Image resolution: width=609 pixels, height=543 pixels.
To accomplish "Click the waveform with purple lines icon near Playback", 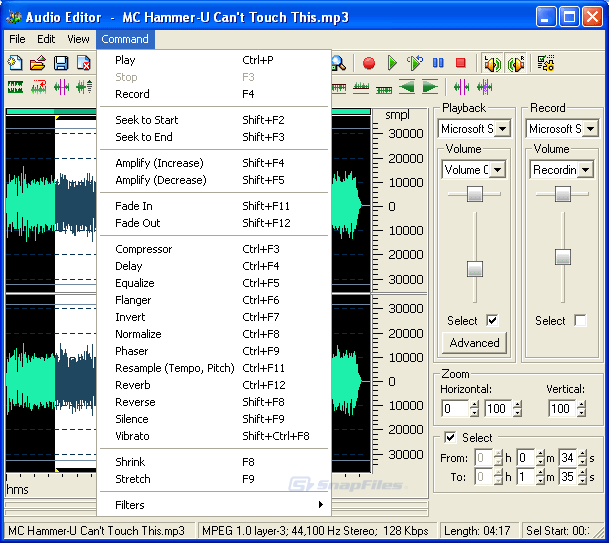I will pos(461,87).
